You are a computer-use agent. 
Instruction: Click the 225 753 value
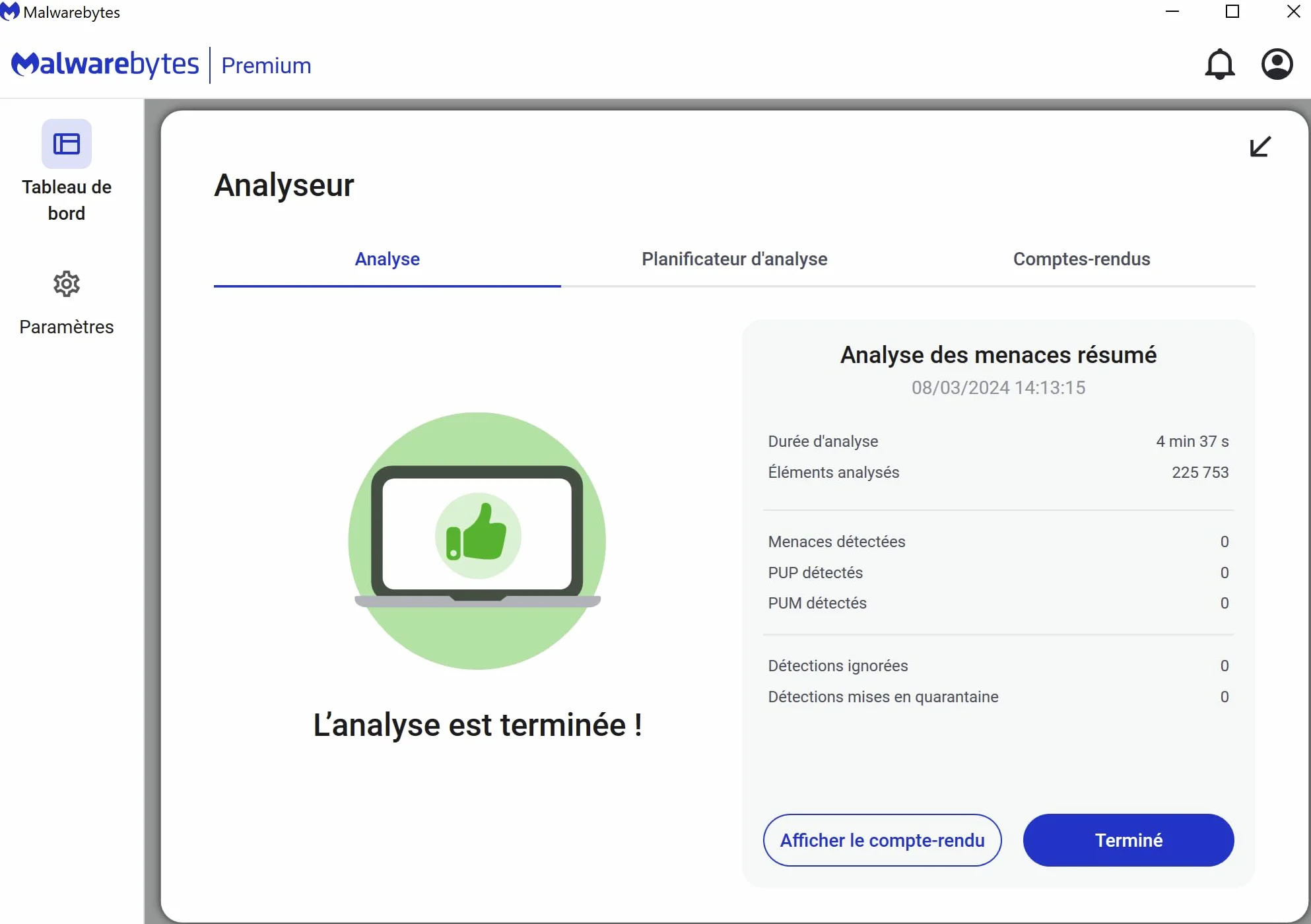(x=1200, y=473)
